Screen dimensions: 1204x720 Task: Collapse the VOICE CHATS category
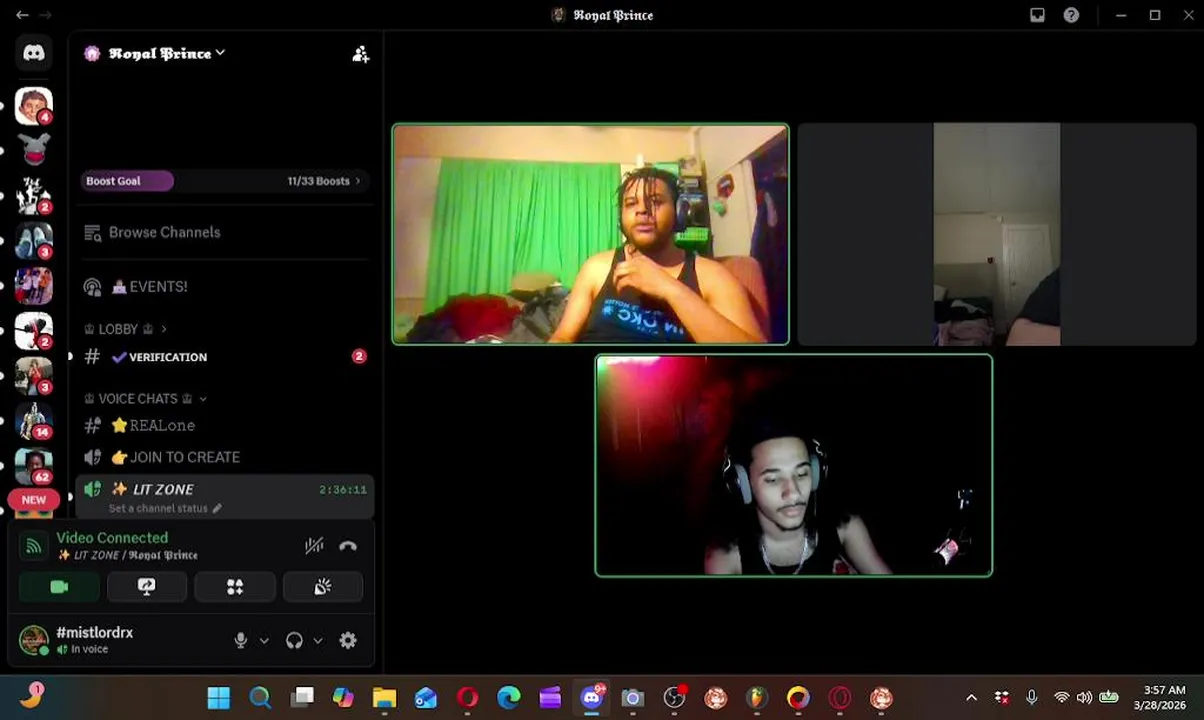click(x=146, y=398)
